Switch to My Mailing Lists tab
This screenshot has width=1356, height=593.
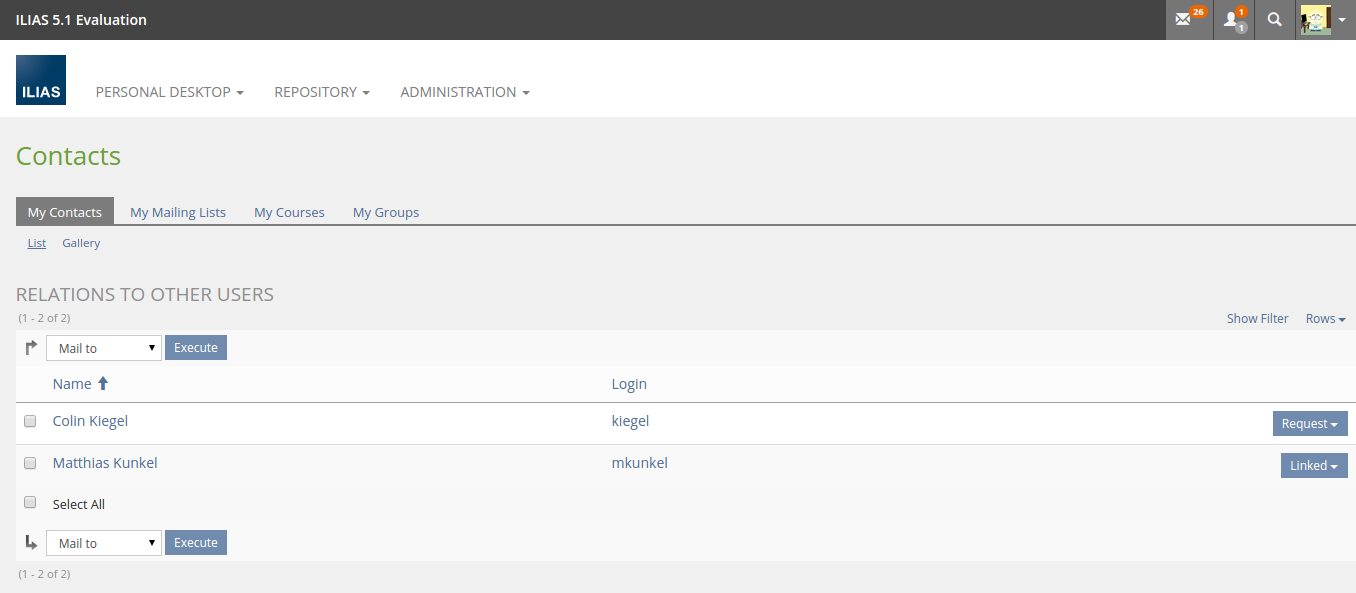178,212
